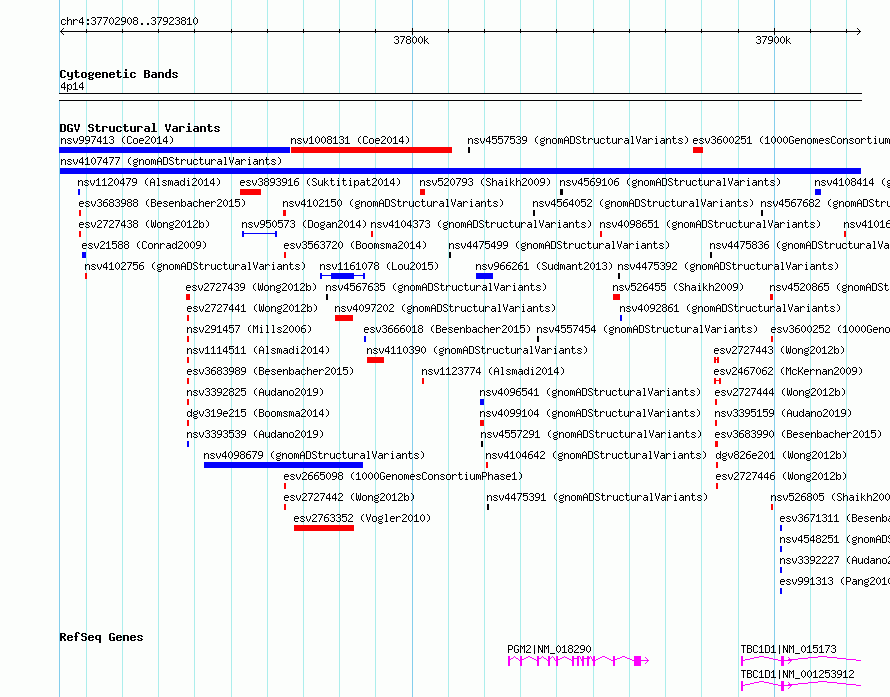Click the nsv966261 (Sudmant2013) blue bar
Image resolution: width=890 pixels, height=697 pixels.
484,276
